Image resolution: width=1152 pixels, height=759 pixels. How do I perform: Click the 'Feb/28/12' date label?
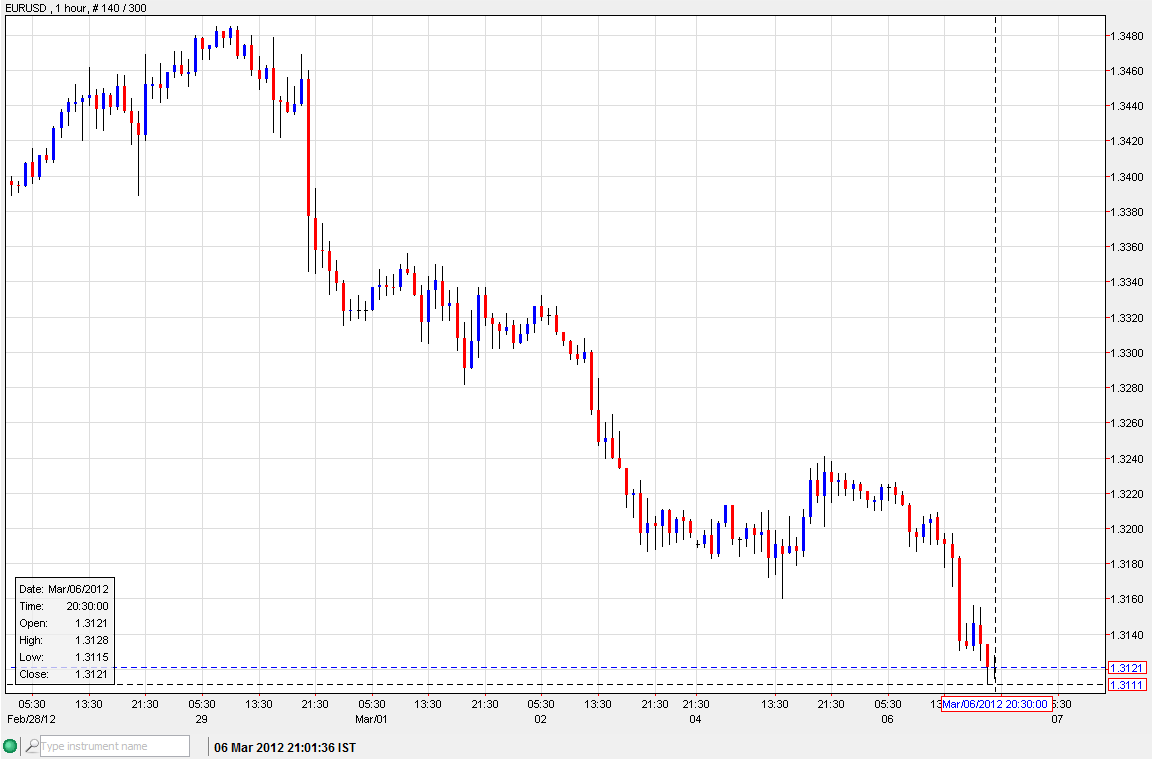[32, 719]
